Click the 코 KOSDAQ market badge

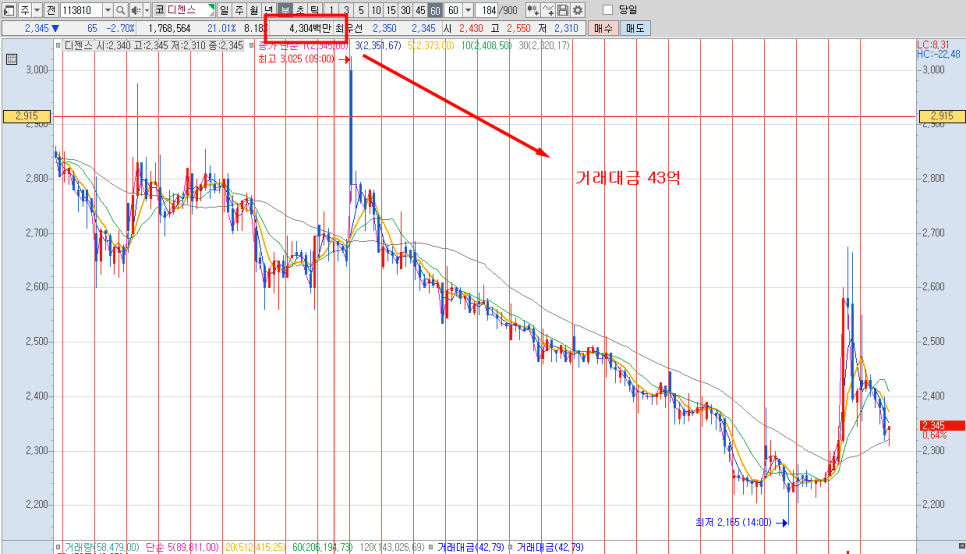pyautogui.click(x=160, y=10)
